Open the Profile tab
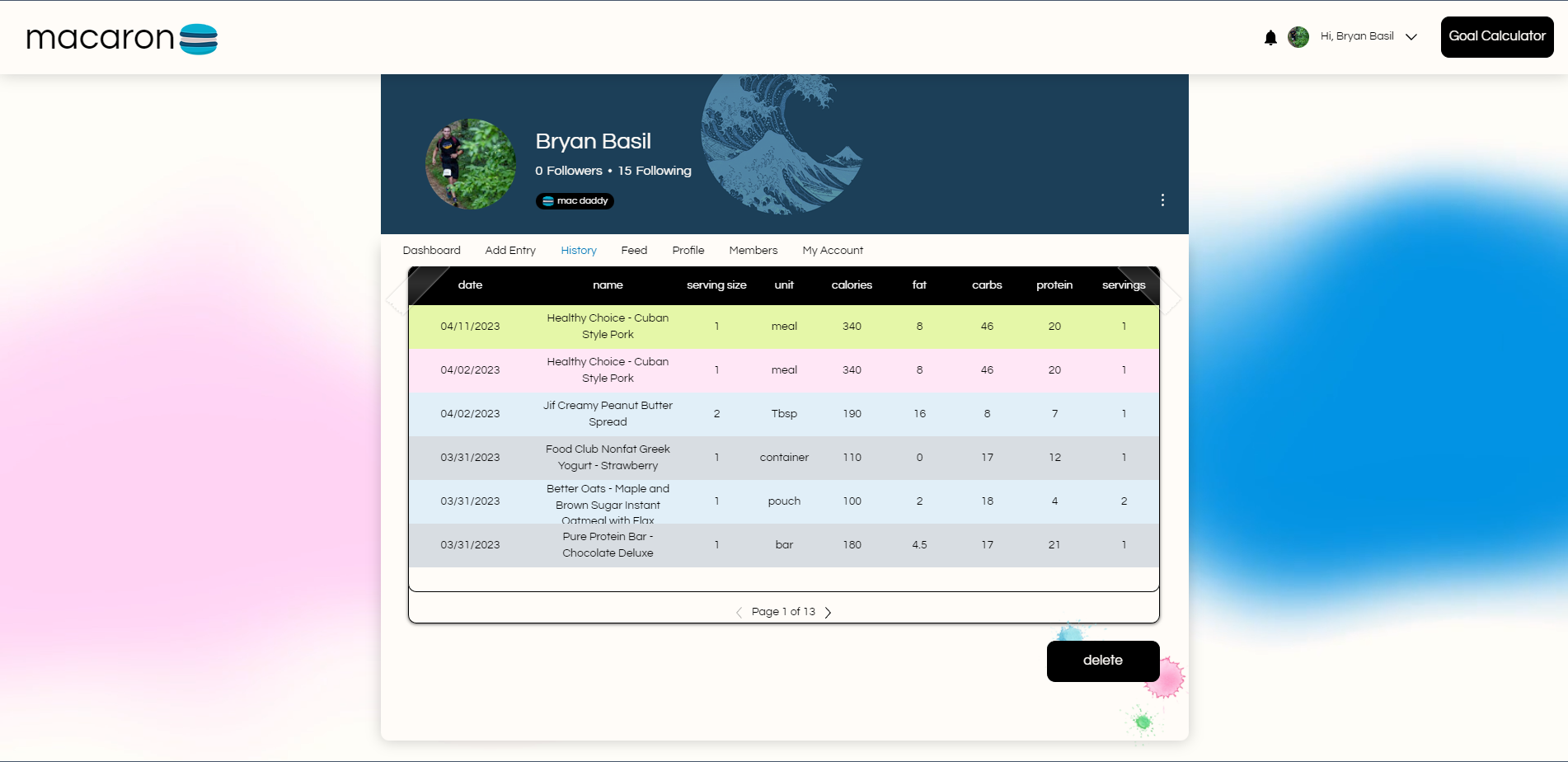Viewport: 1568px width, 762px height. point(688,251)
